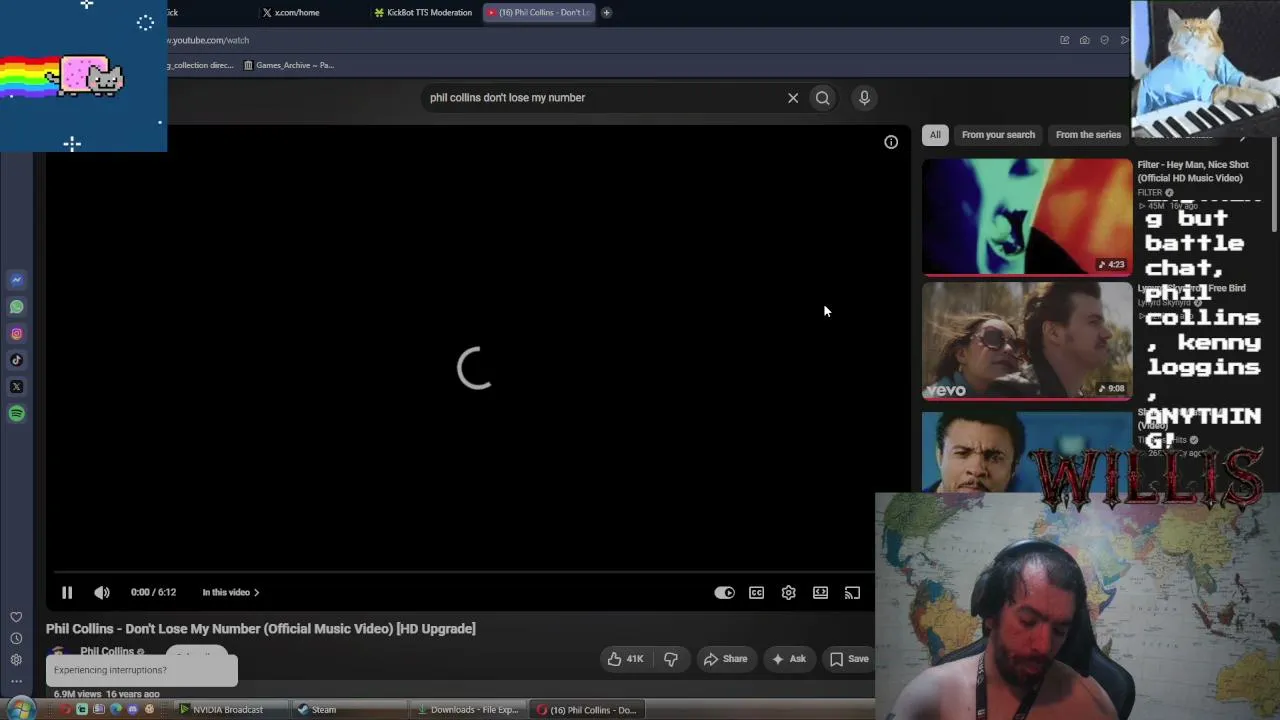This screenshot has width=1280, height=720.
Task: Select the '(16) Phil Collins' browser tab
Action: 540,13
